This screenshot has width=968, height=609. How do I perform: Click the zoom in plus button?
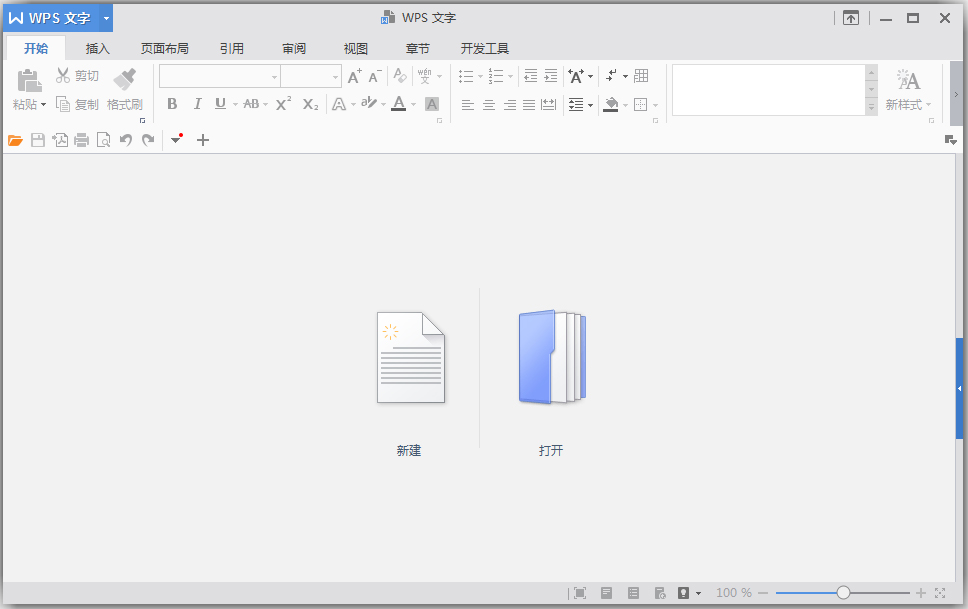coord(920,593)
